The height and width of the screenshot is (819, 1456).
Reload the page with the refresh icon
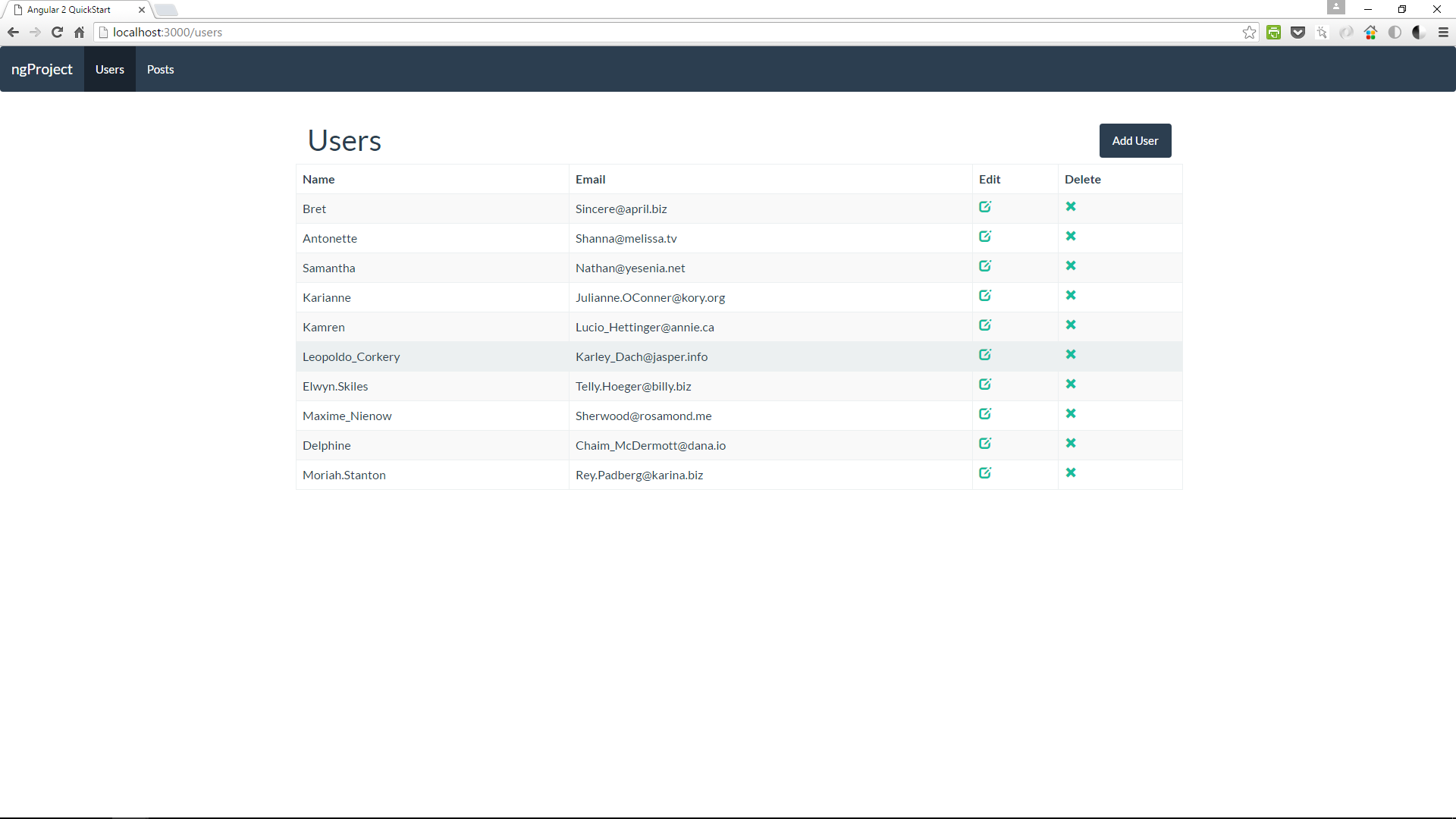click(57, 32)
